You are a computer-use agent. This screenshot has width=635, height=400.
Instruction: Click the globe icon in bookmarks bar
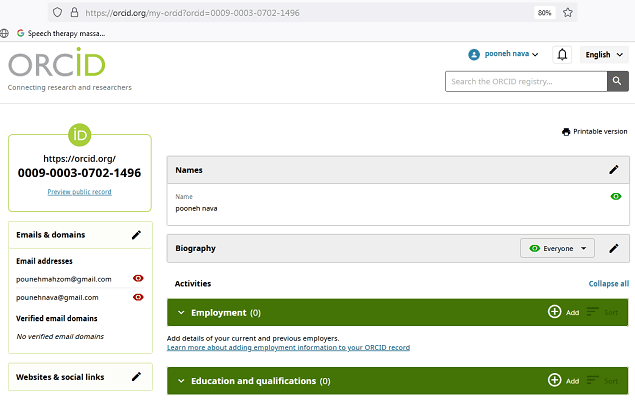(x=4, y=33)
